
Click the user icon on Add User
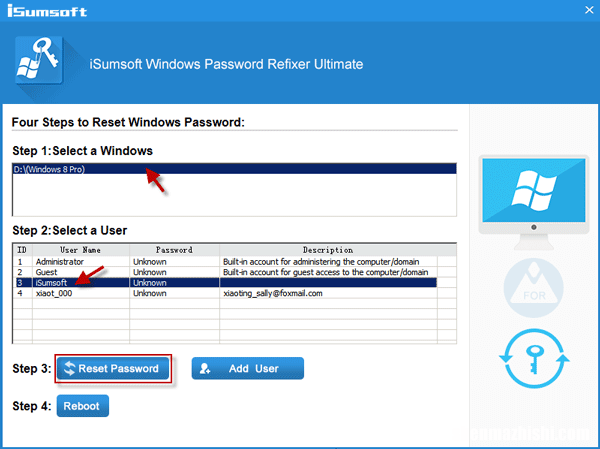(206, 369)
